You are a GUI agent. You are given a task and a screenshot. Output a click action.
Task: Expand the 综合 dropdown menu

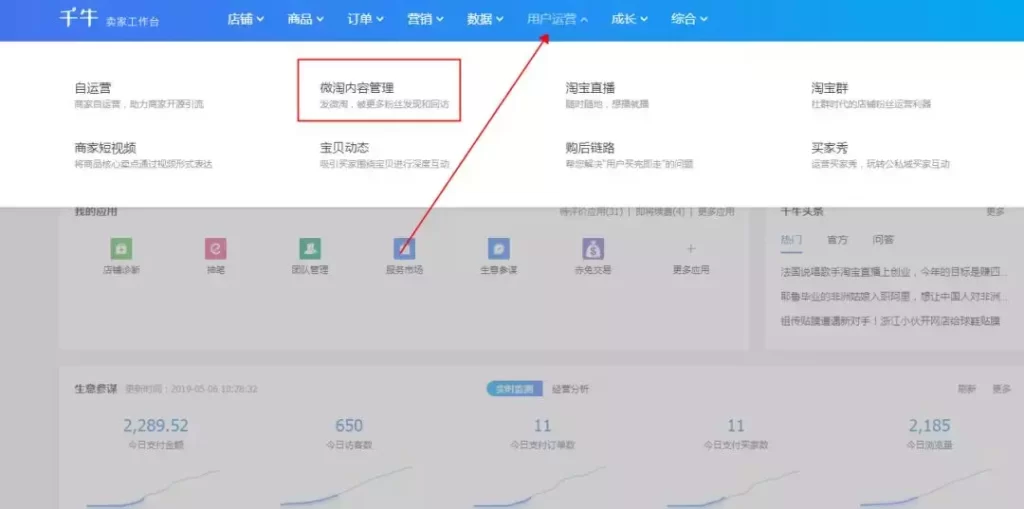coord(690,19)
